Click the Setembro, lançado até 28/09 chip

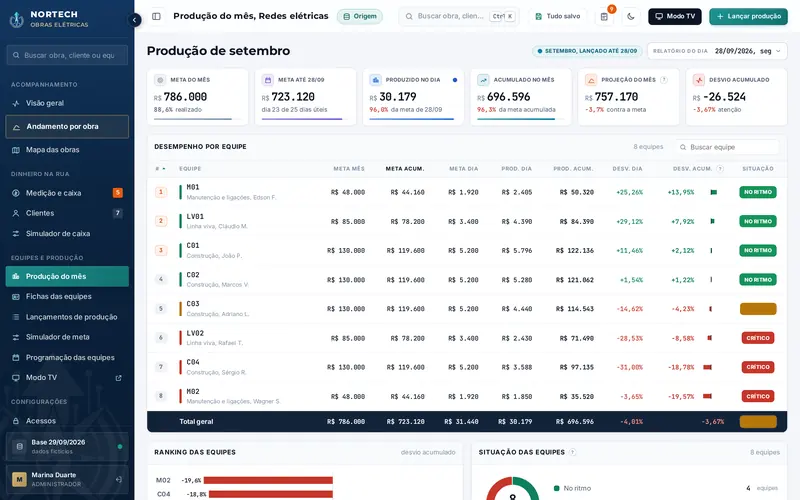(x=587, y=51)
